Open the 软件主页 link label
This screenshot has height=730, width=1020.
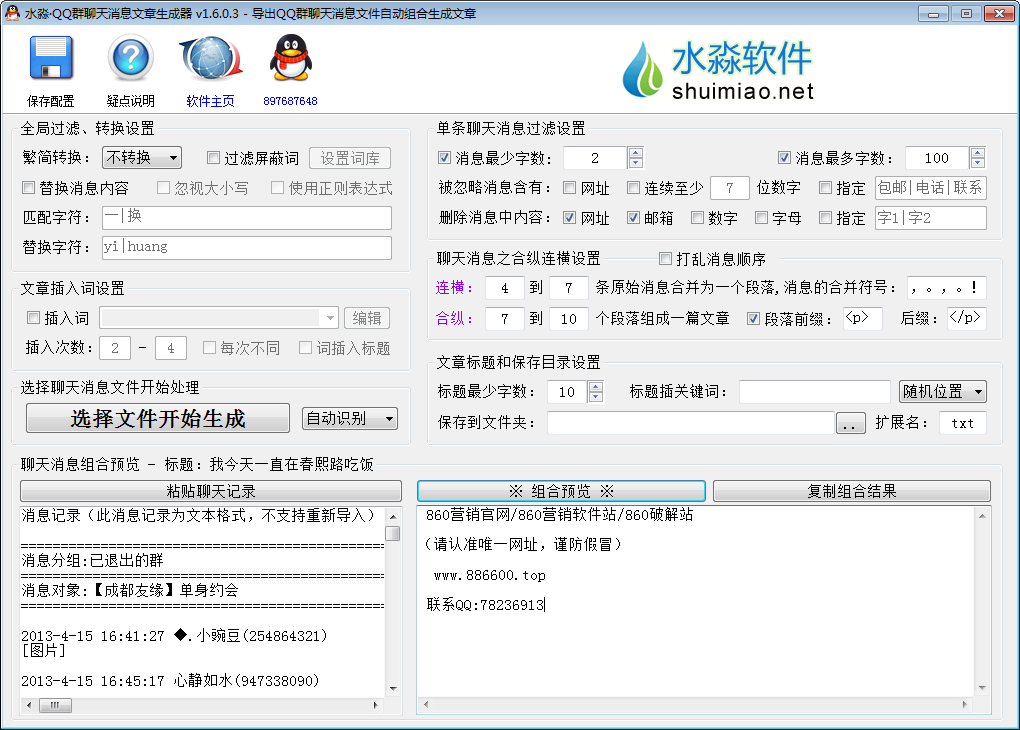click(x=210, y=101)
